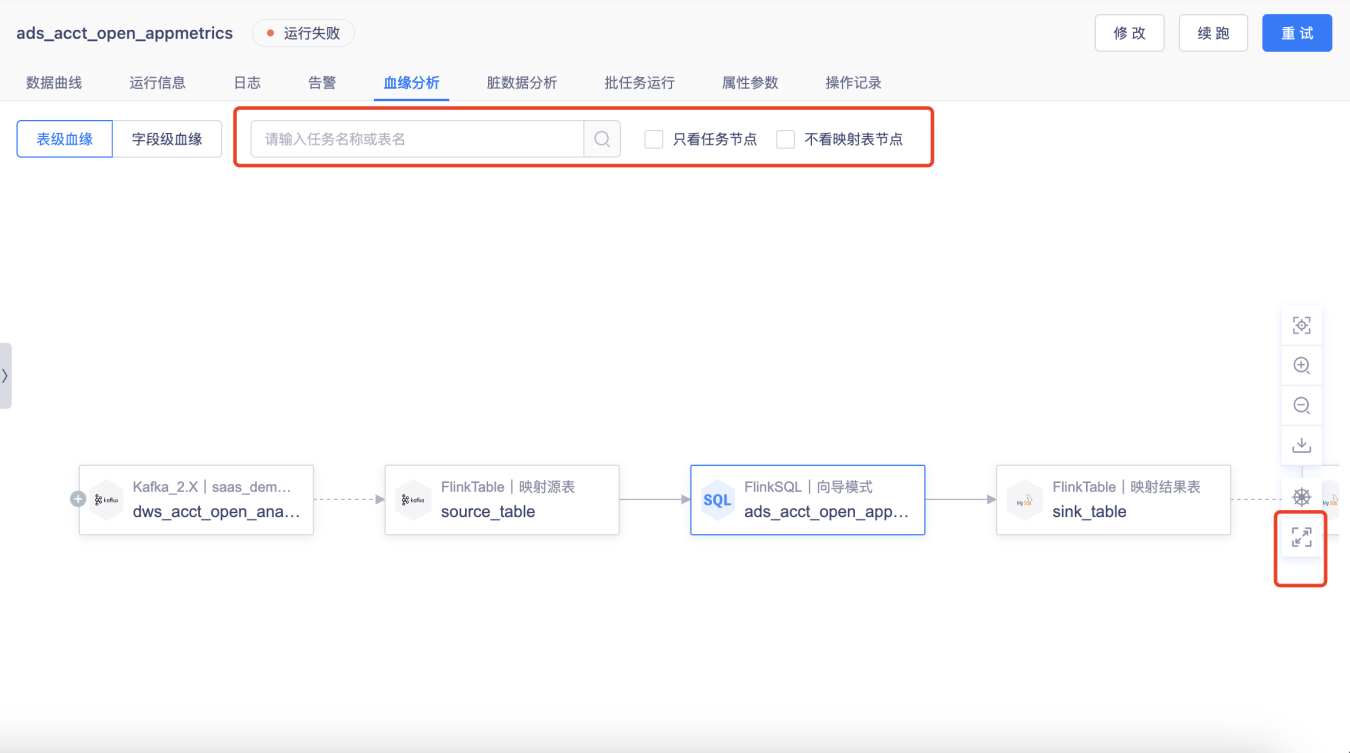Open the 脏数据分析 tab
The image size is (1350, 753).
tap(522, 83)
